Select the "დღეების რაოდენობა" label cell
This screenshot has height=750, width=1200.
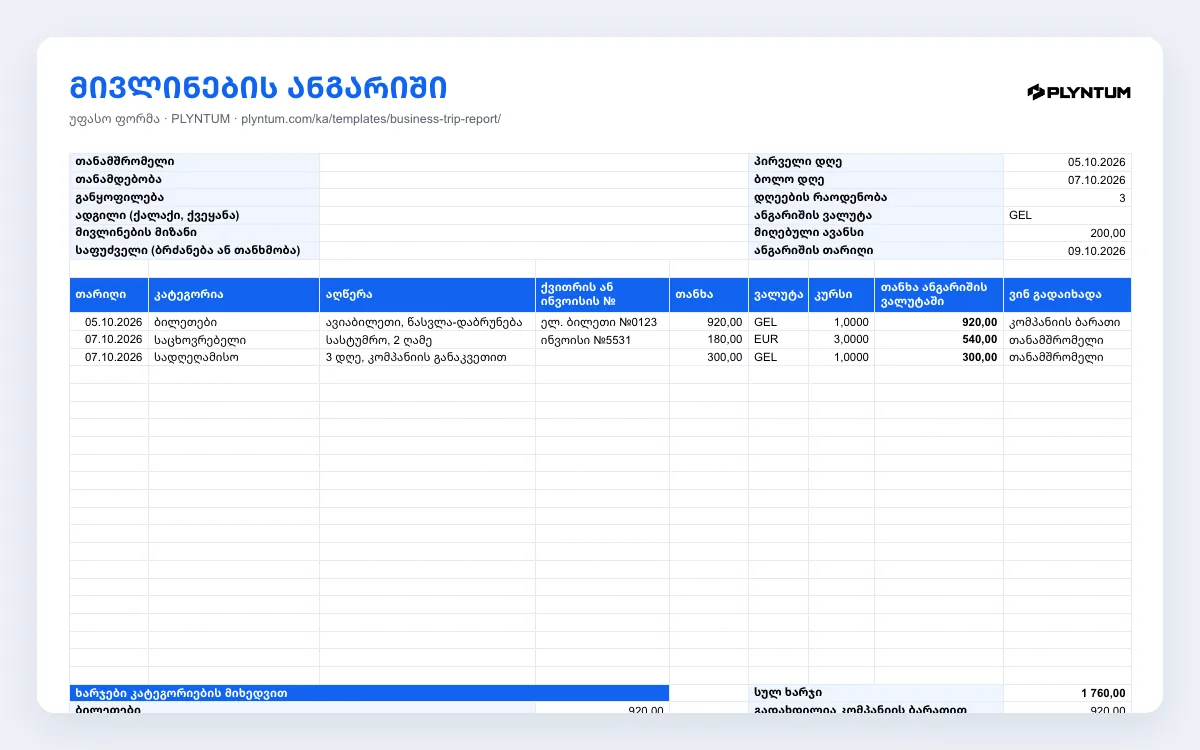point(876,198)
